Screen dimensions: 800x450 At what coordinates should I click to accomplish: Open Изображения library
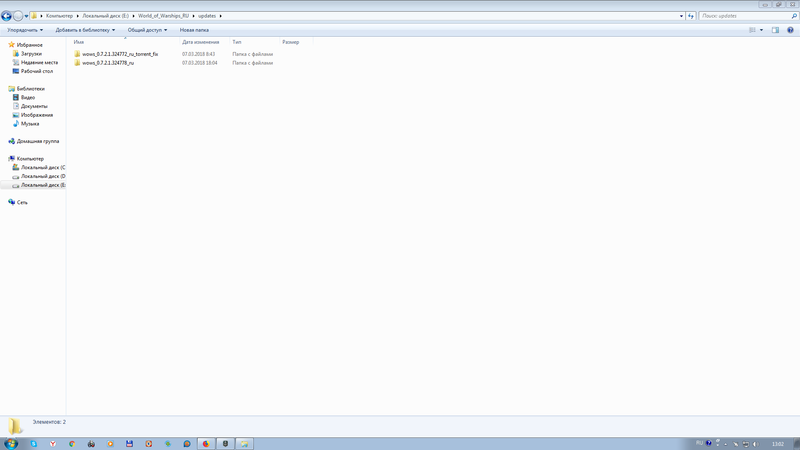tap(37, 115)
